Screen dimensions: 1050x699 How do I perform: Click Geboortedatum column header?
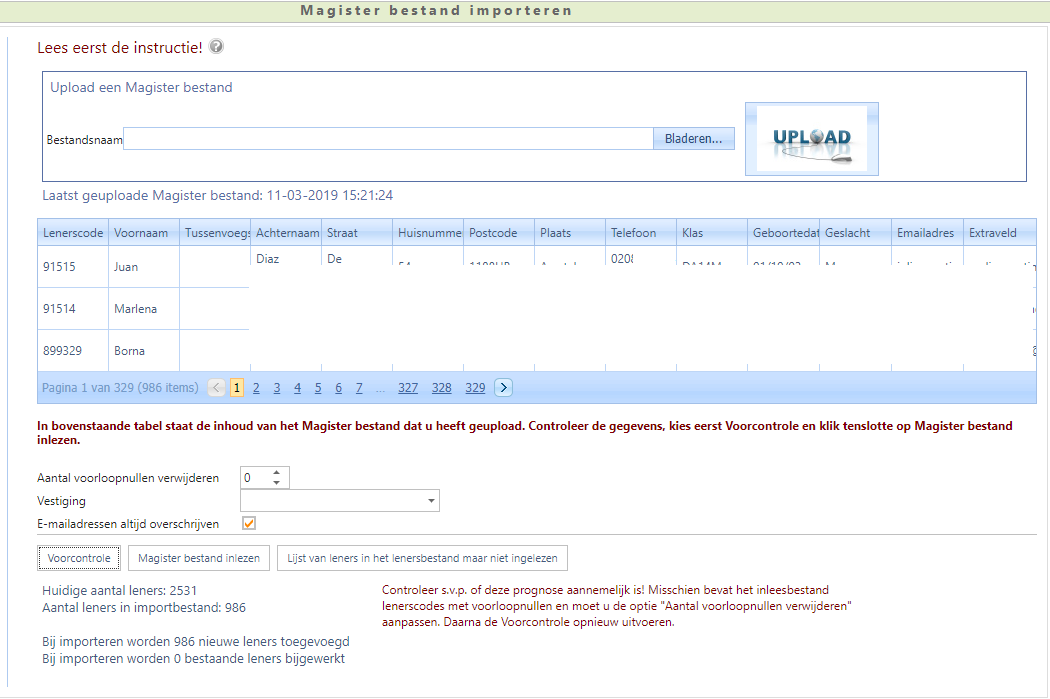[783, 233]
